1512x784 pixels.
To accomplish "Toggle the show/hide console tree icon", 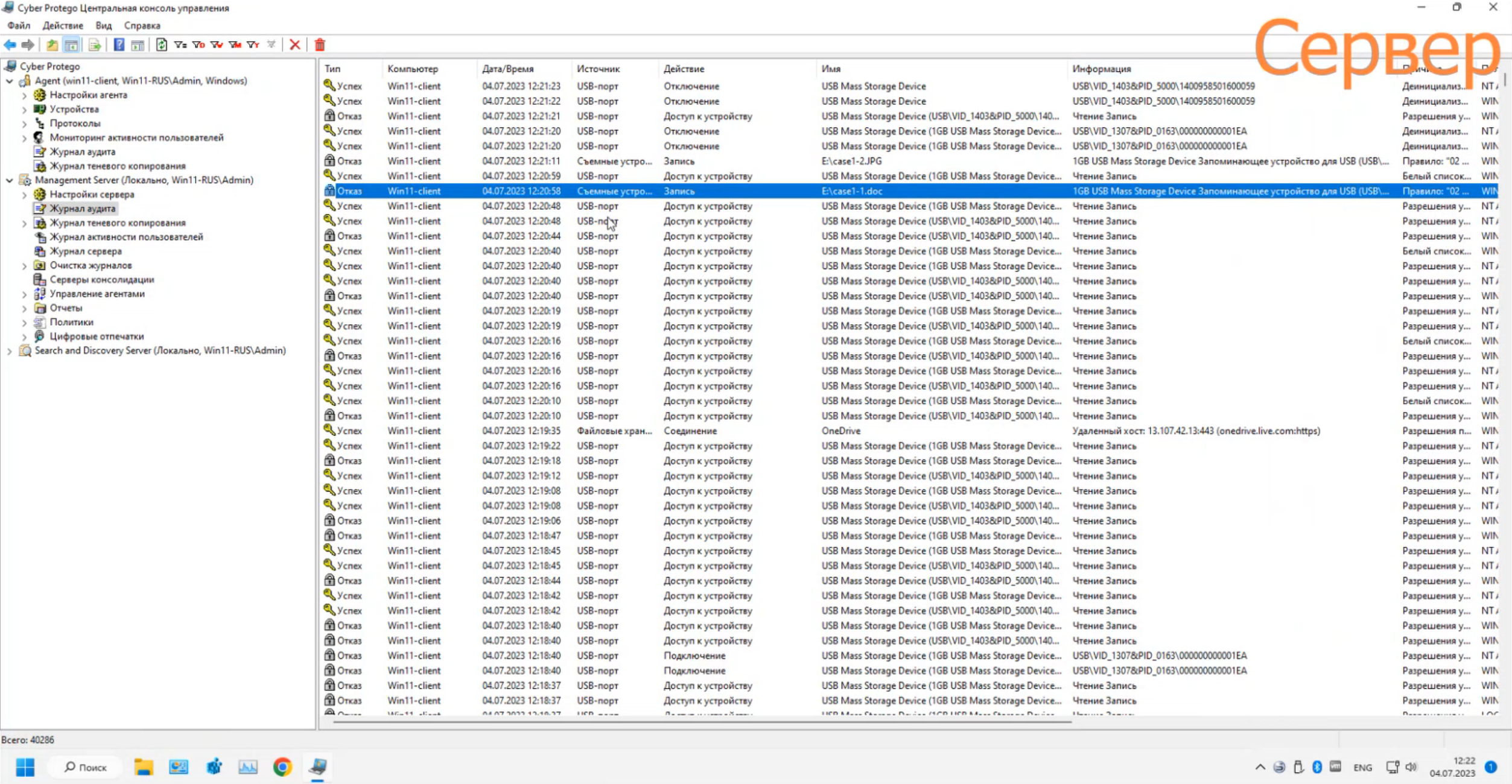I will (71, 45).
